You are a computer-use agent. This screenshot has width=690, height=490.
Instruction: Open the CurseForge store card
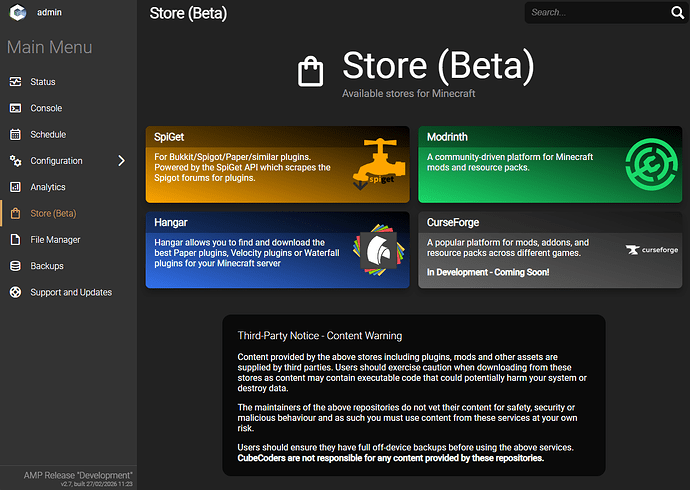[x=550, y=250]
